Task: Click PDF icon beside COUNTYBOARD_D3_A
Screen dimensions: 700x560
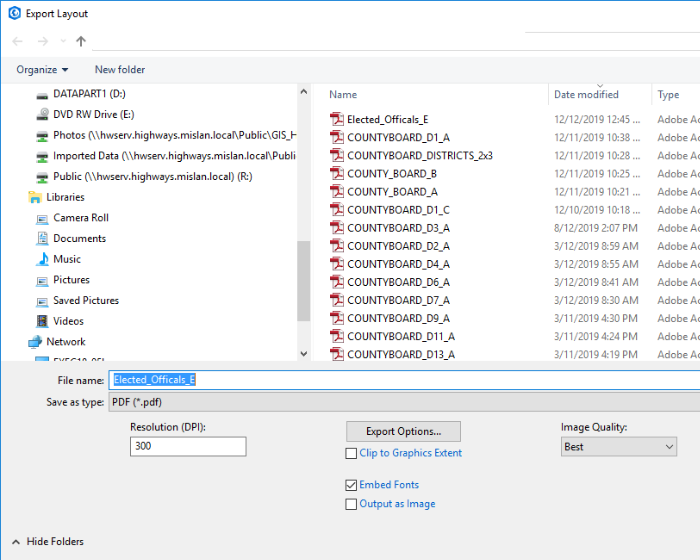Action: click(337, 228)
